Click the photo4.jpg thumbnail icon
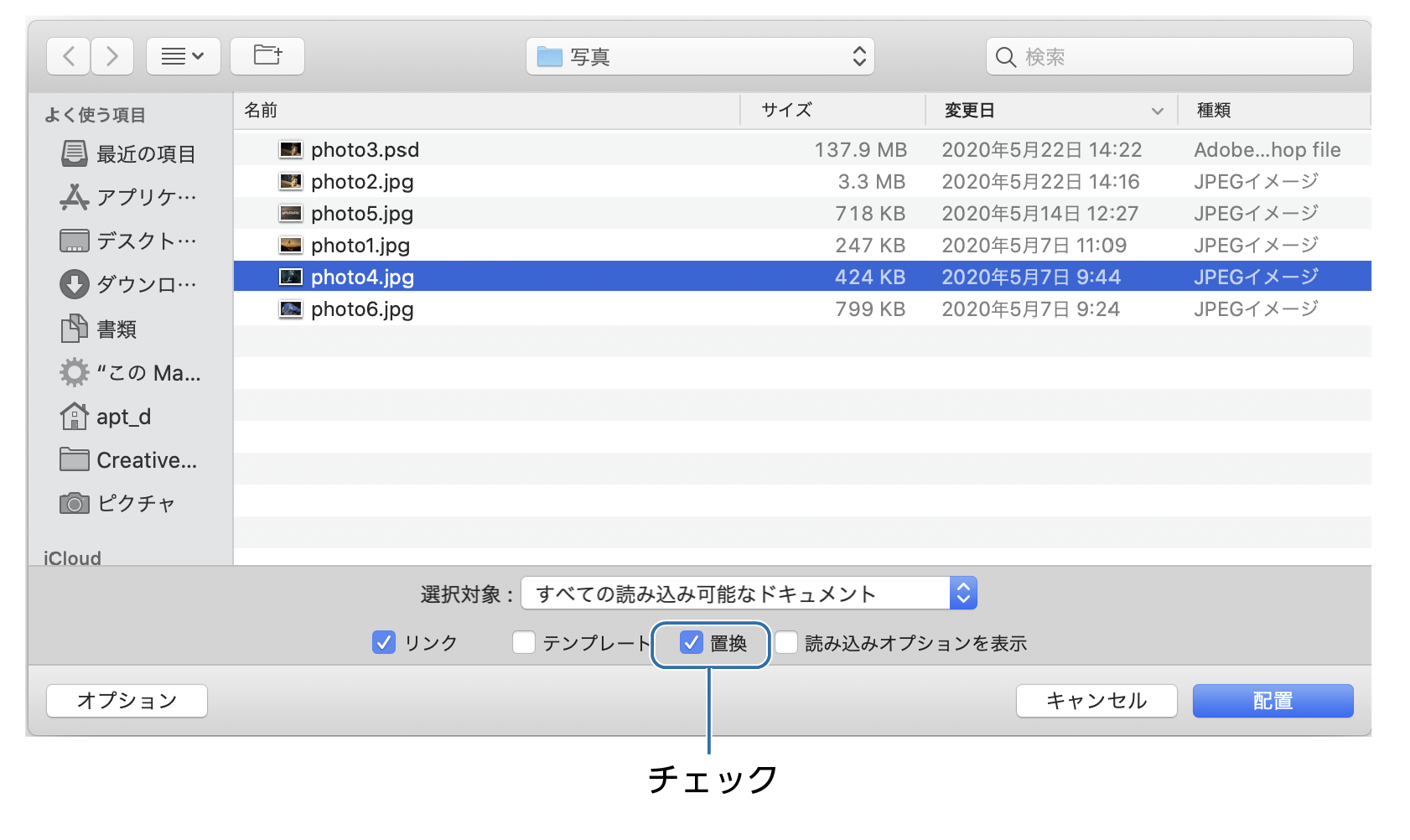Screen dimensions: 1410x840 point(291,277)
